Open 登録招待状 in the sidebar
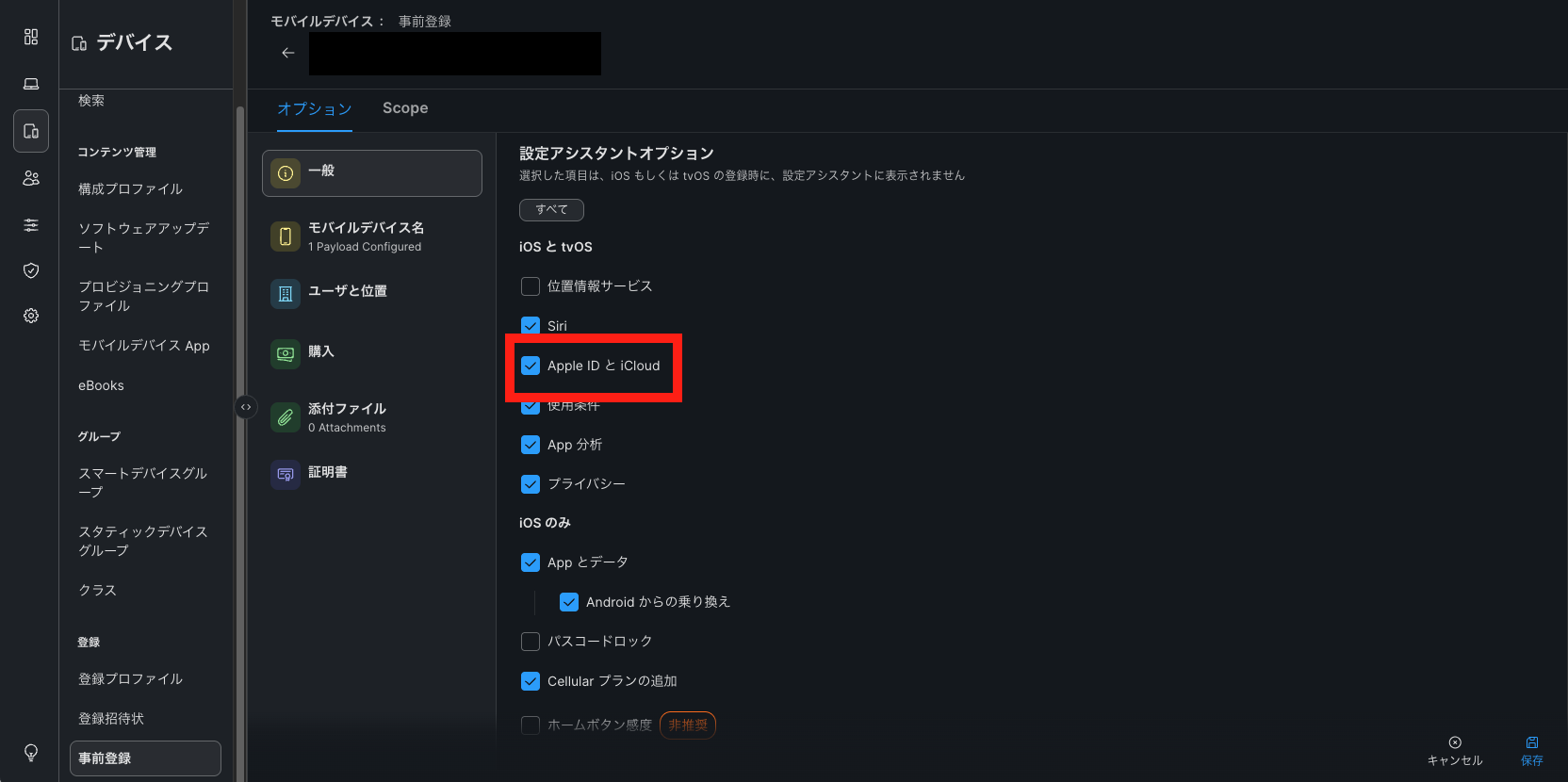 pos(111,719)
